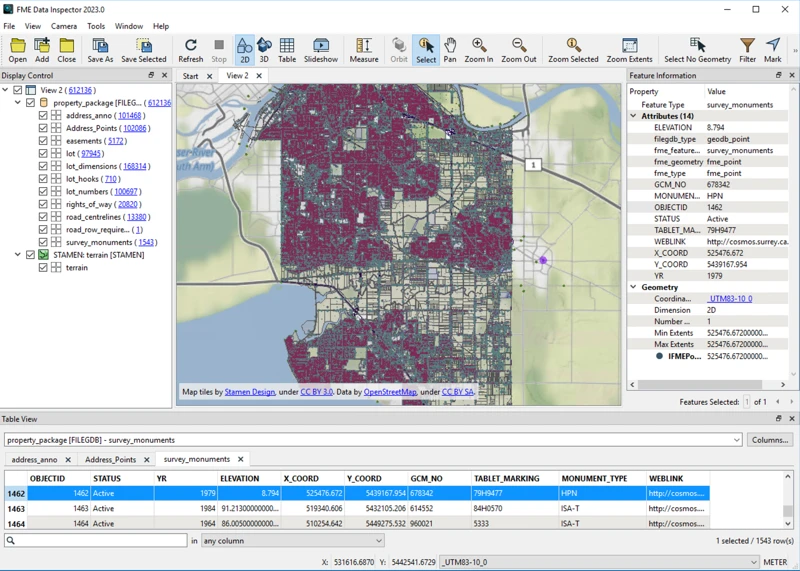The width and height of the screenshot is (800, 571).
Task: Open the Filter tool
Action: [x=747, y=50]
